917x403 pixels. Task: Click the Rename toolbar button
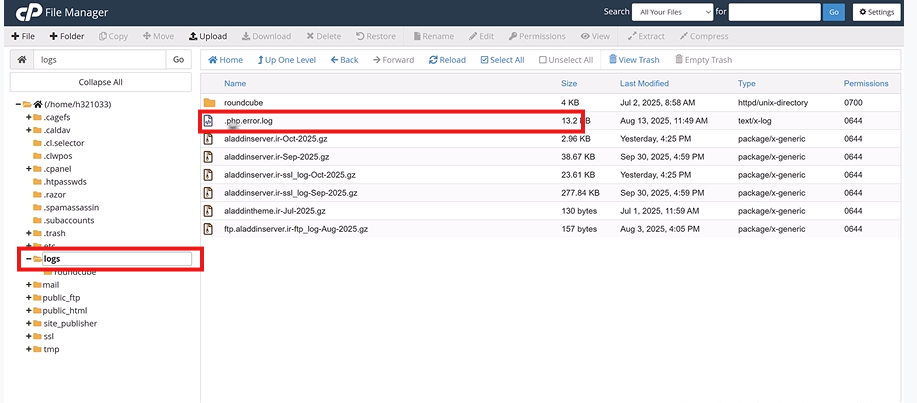point(433,36)
